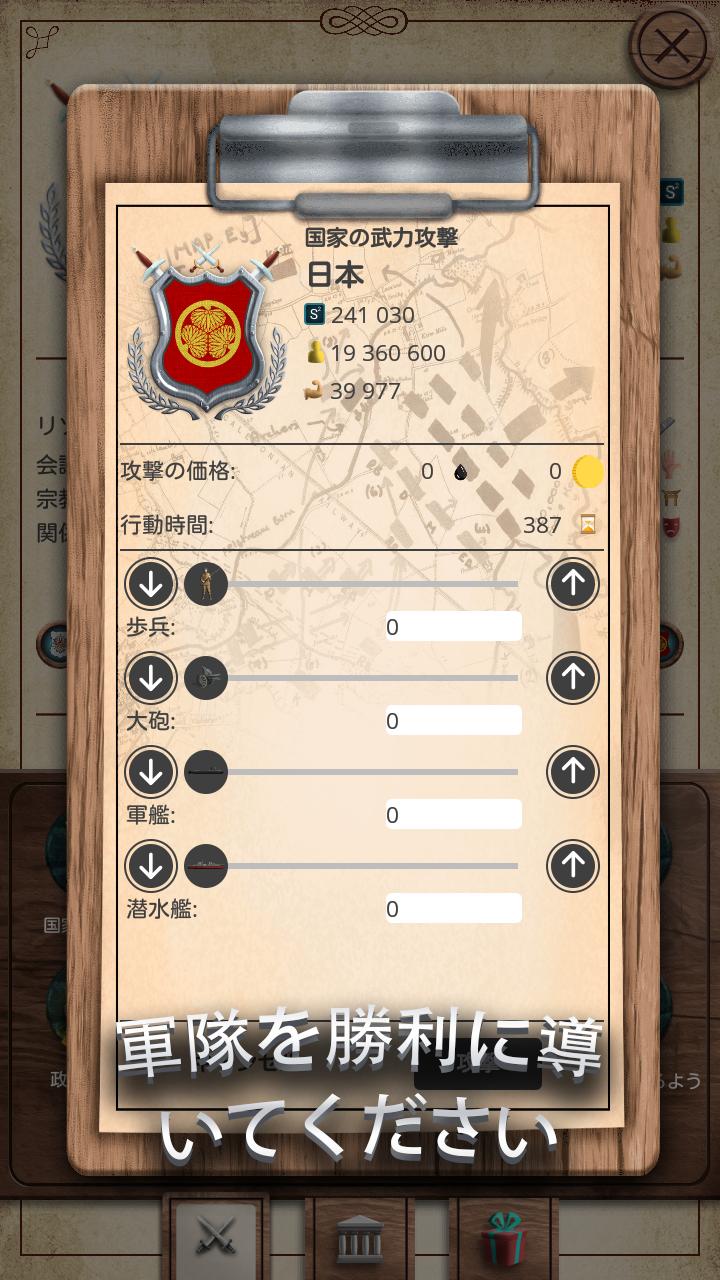
Task: Decrease artillery (大砲) count with down arrow
Action: tap(151, 678)
